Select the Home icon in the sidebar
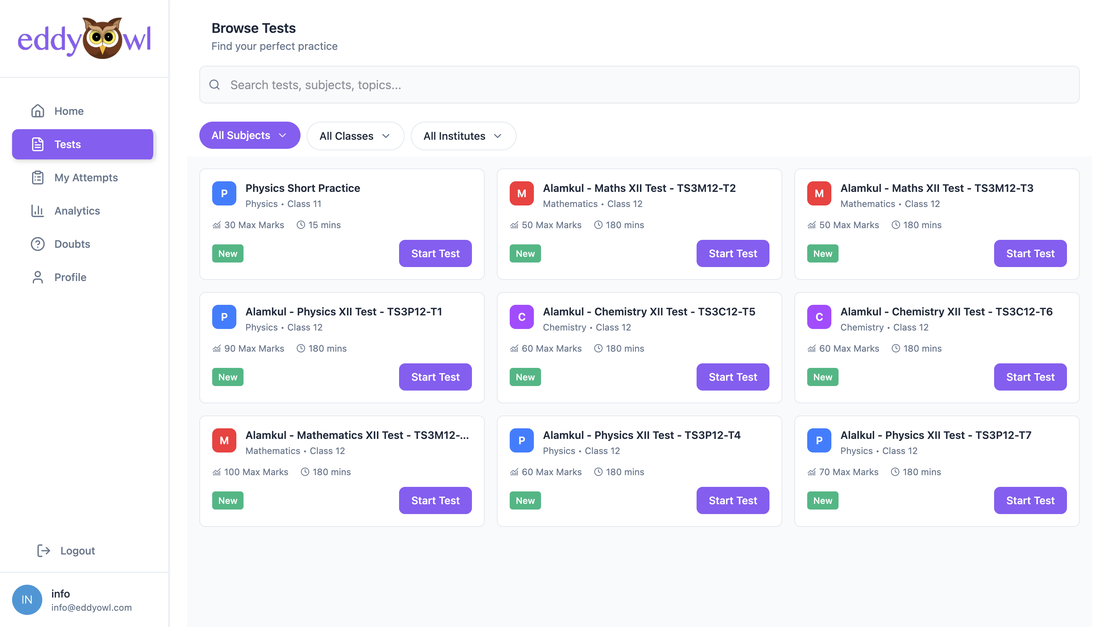The width and height of the screenshot is (1110, 627). 35,110
